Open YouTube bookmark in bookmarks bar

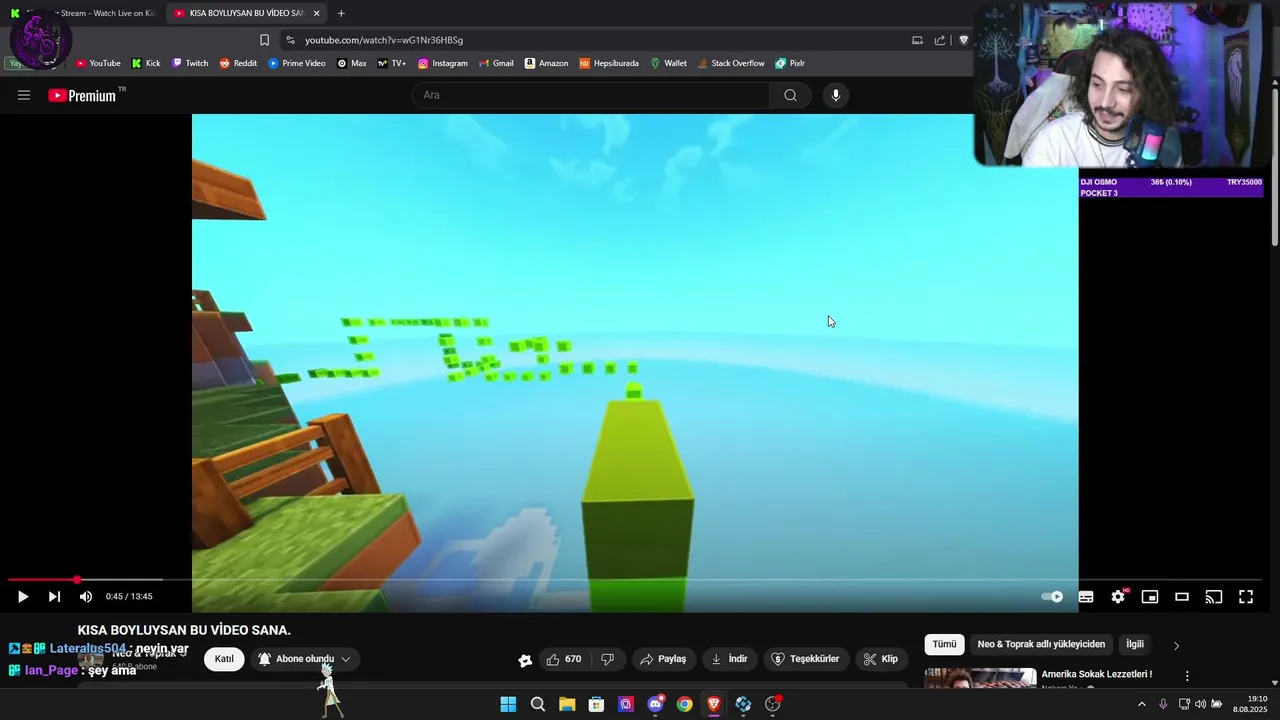pyautogui.click(x=98, y=63)
